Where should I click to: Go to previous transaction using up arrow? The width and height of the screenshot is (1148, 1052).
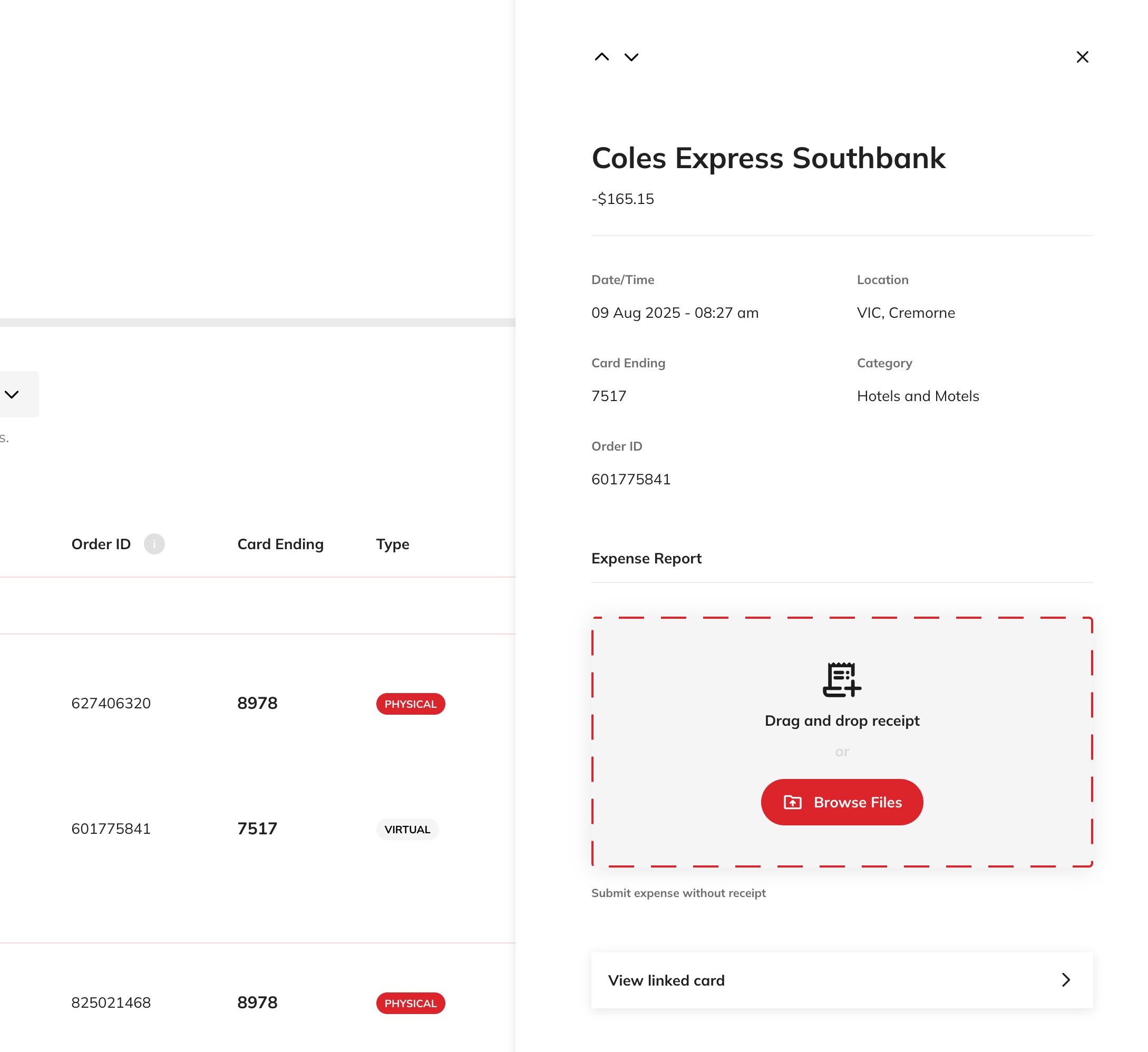pos(601,57)
